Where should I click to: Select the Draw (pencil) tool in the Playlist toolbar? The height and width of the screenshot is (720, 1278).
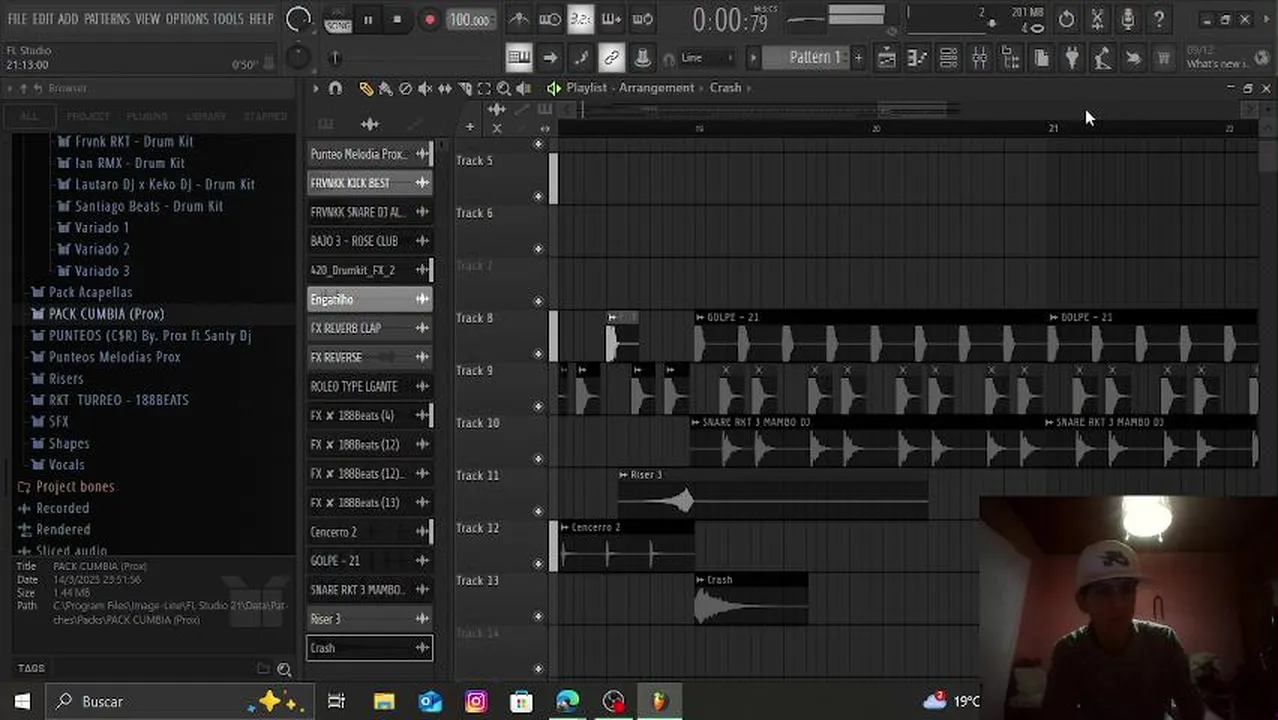coord(366,88)
